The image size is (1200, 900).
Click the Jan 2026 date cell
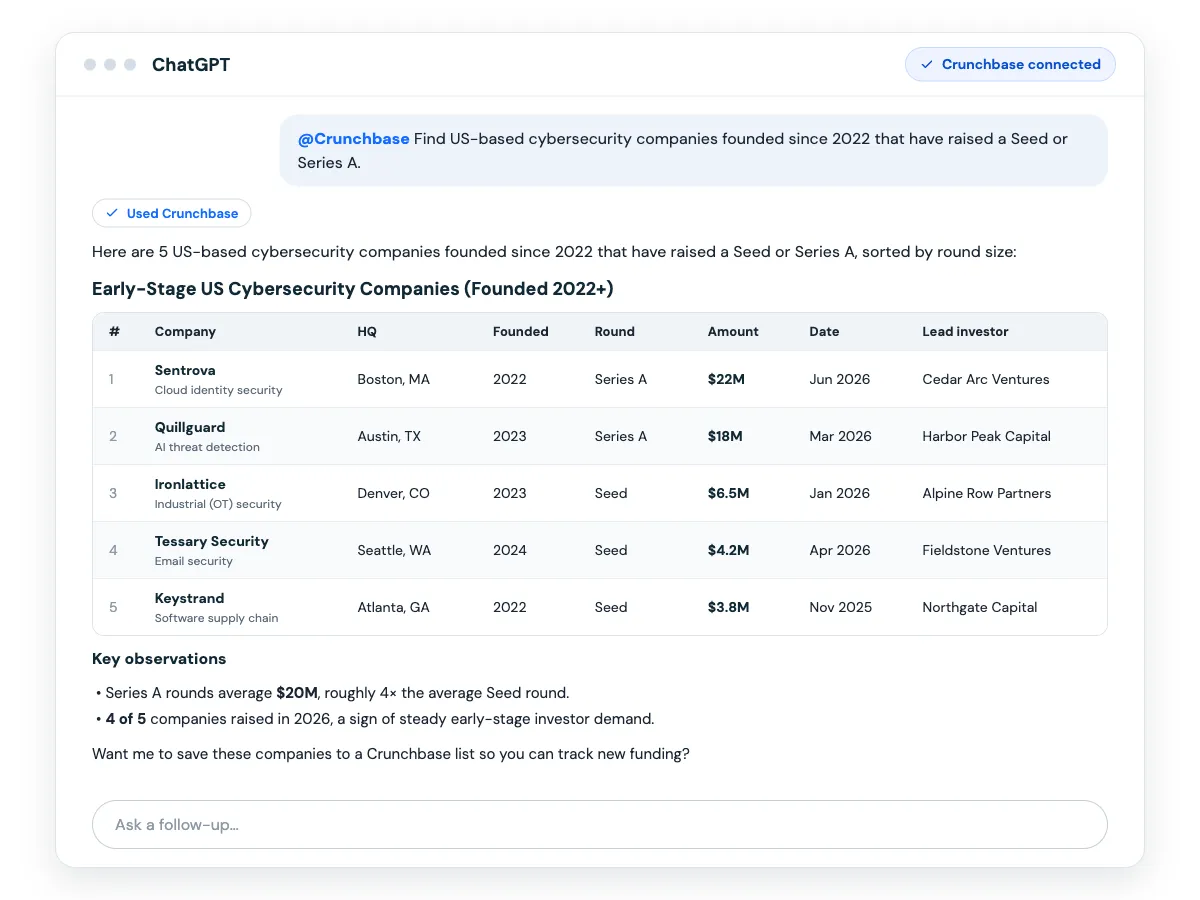(840, 493)
